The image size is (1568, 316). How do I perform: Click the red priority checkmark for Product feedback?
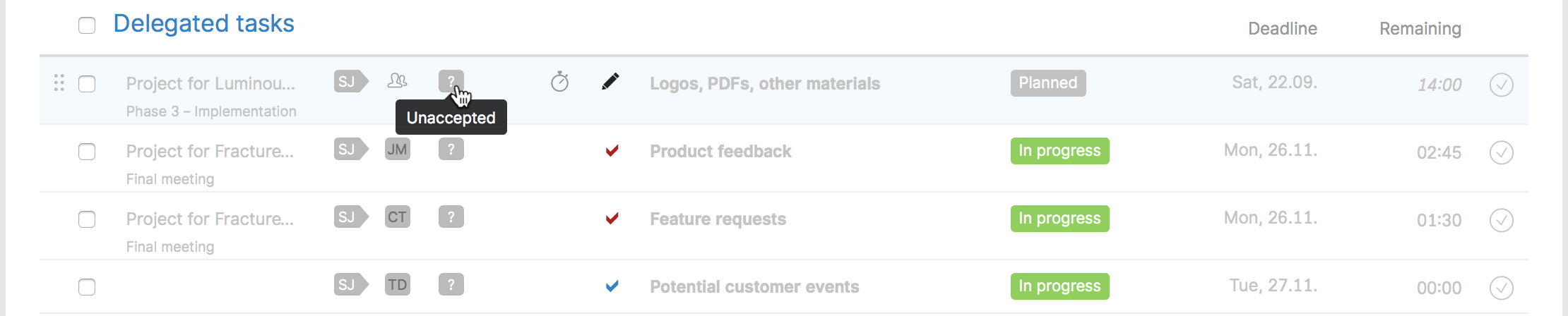coord(612,150)
